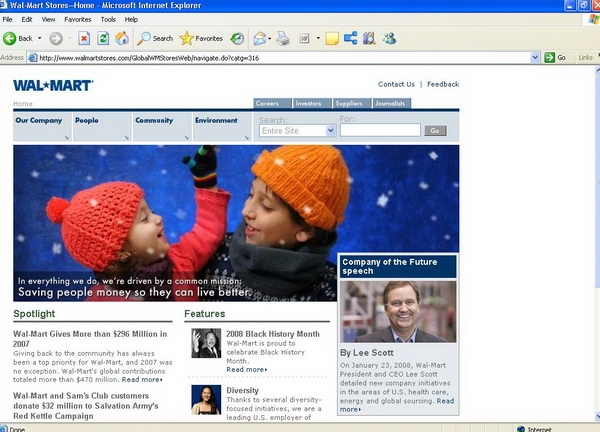Image resolution: width=600 pixels, height=432 pixels.
Task: Click the Company of the Future speech heading
Action: [x=398, y=266]
